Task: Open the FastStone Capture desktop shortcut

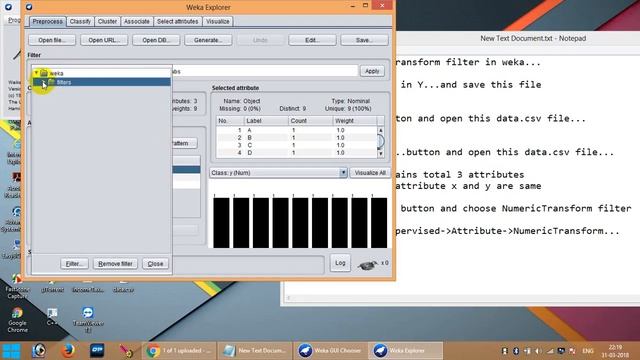Action: 17,287
